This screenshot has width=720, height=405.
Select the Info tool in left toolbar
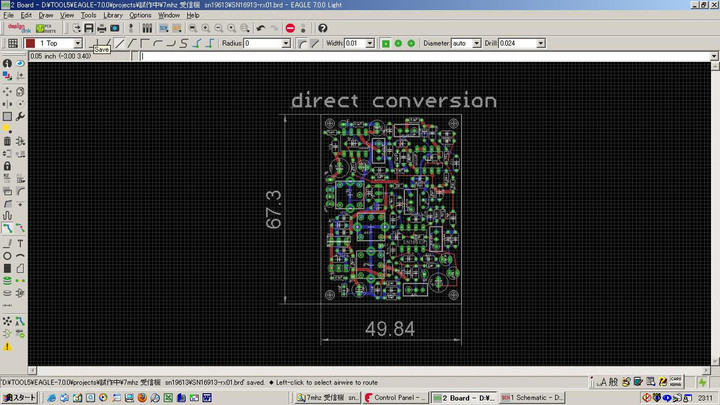tap(7, 63)
